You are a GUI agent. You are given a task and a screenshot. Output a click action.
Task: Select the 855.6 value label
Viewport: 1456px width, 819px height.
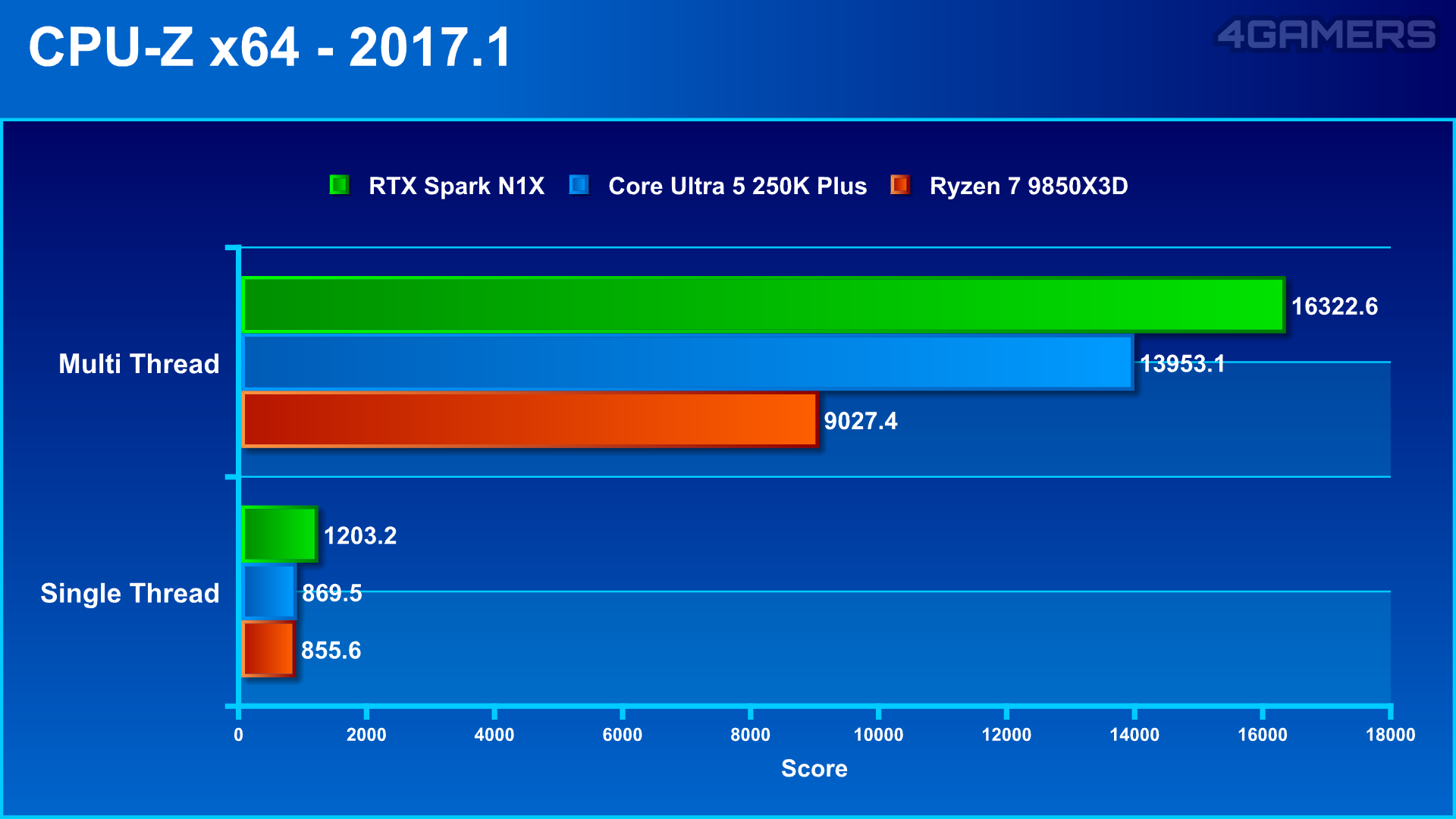pos(331,651)
